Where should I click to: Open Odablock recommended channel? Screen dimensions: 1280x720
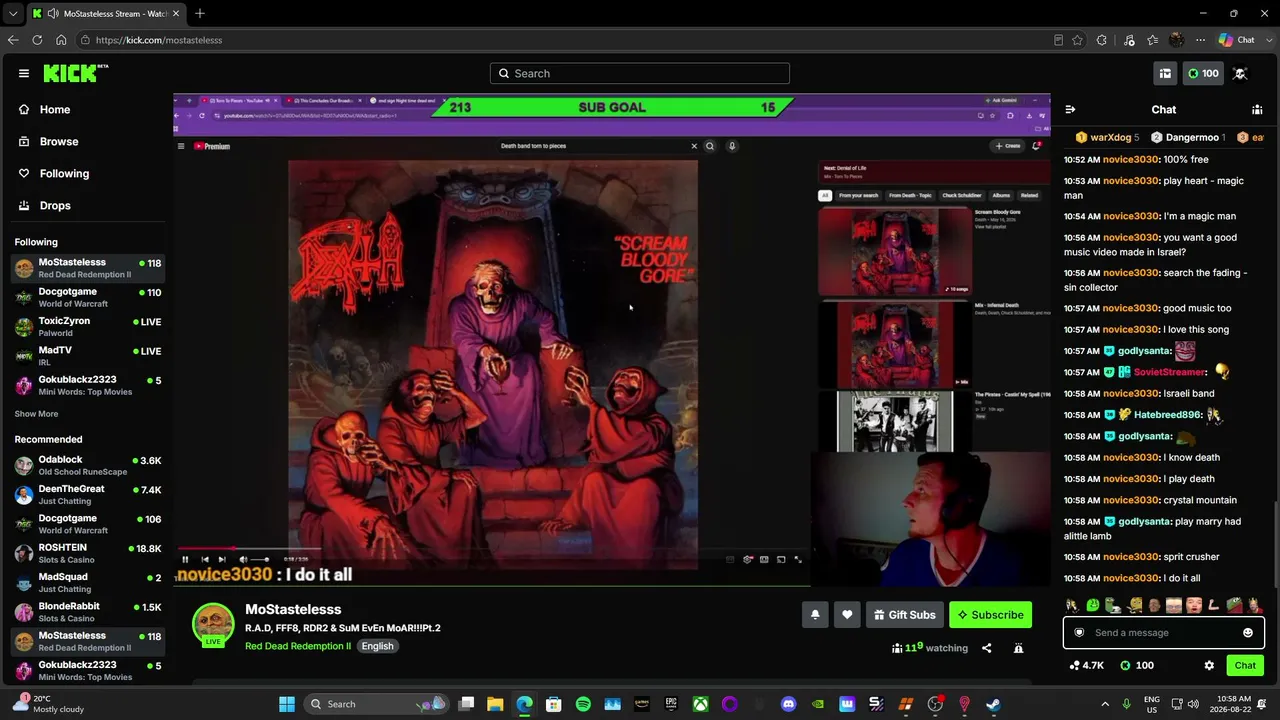pos(88,466)
